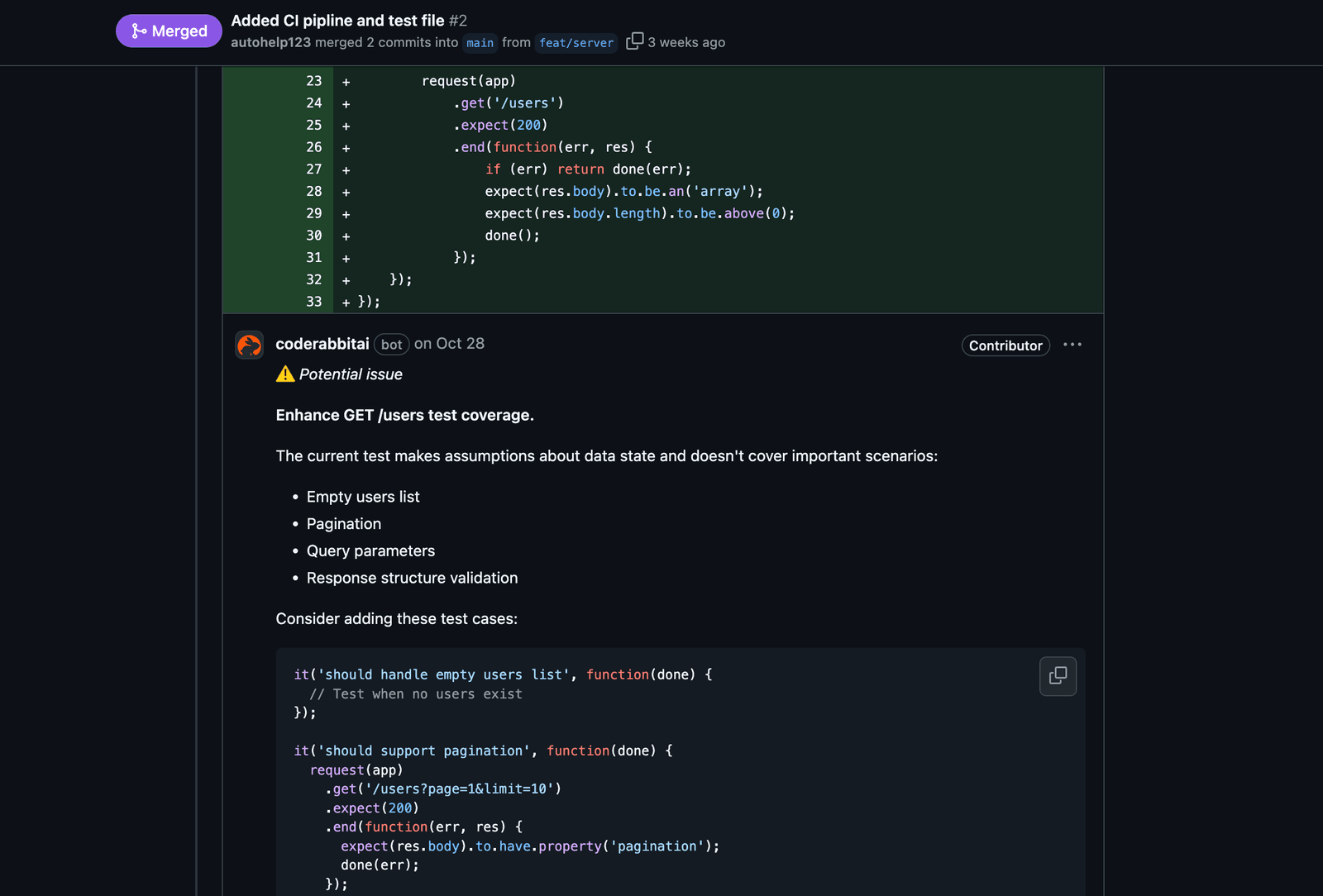Screen dimensions: 1323x896
Task: Select the Merged status badge
Action: tap(169, 31)
